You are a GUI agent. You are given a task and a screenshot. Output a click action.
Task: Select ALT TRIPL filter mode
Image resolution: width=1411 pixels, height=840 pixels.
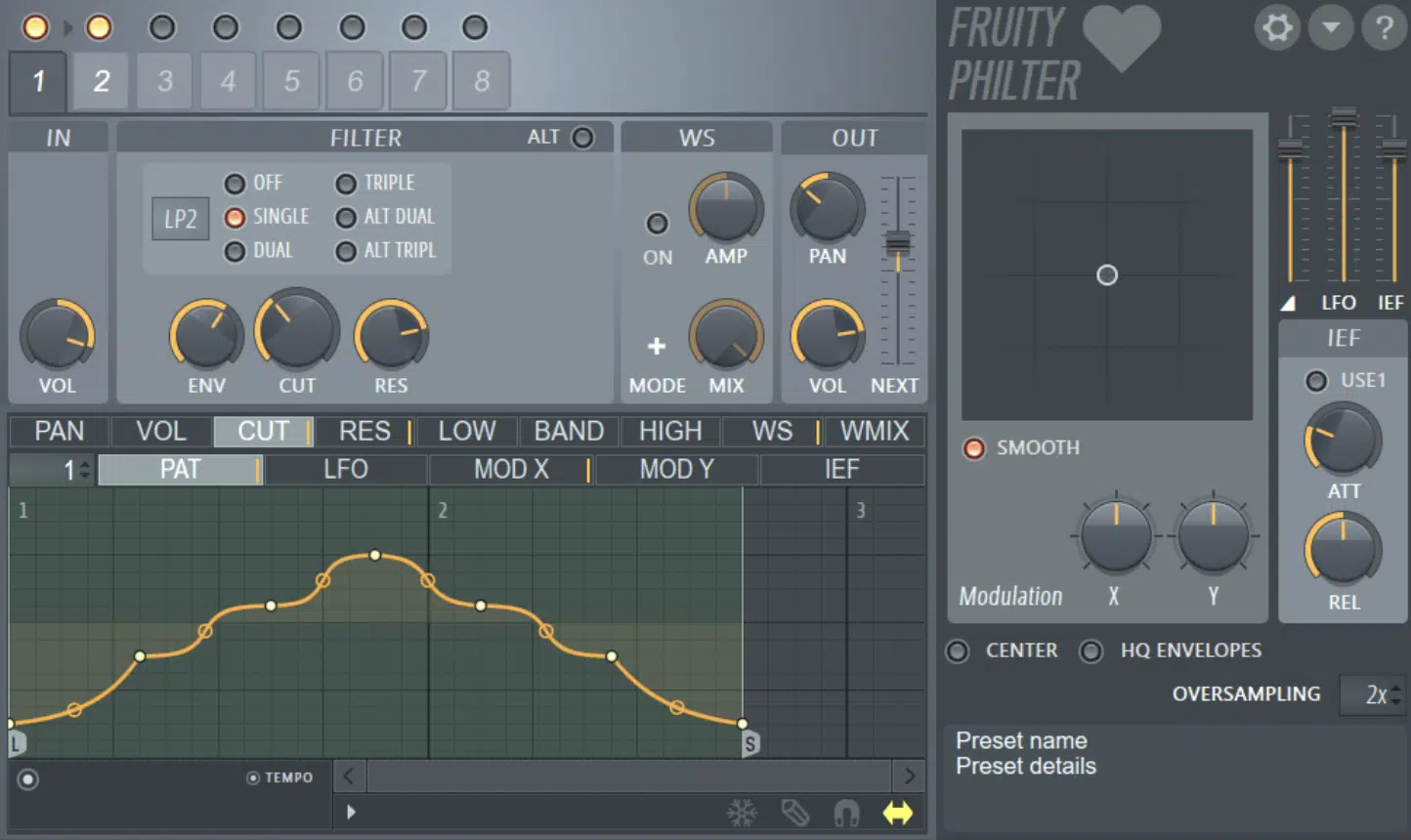(x=386, y=251)
